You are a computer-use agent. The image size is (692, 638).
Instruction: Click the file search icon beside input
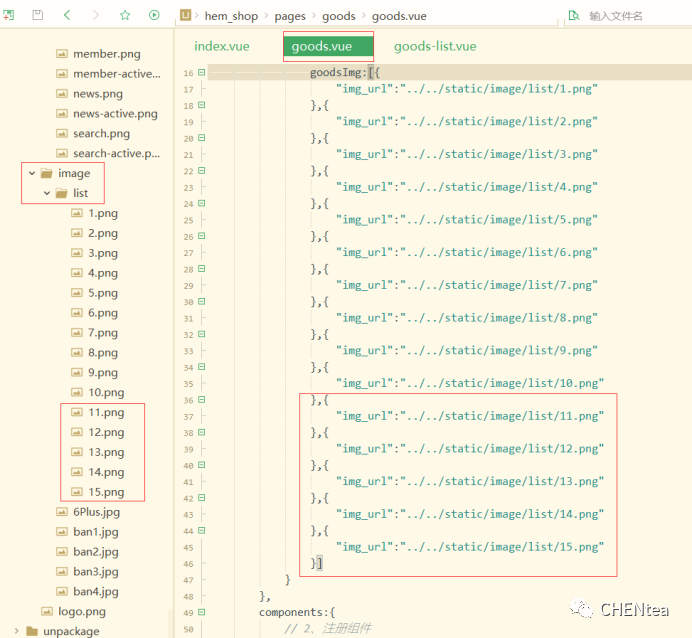tap(573, 16)
